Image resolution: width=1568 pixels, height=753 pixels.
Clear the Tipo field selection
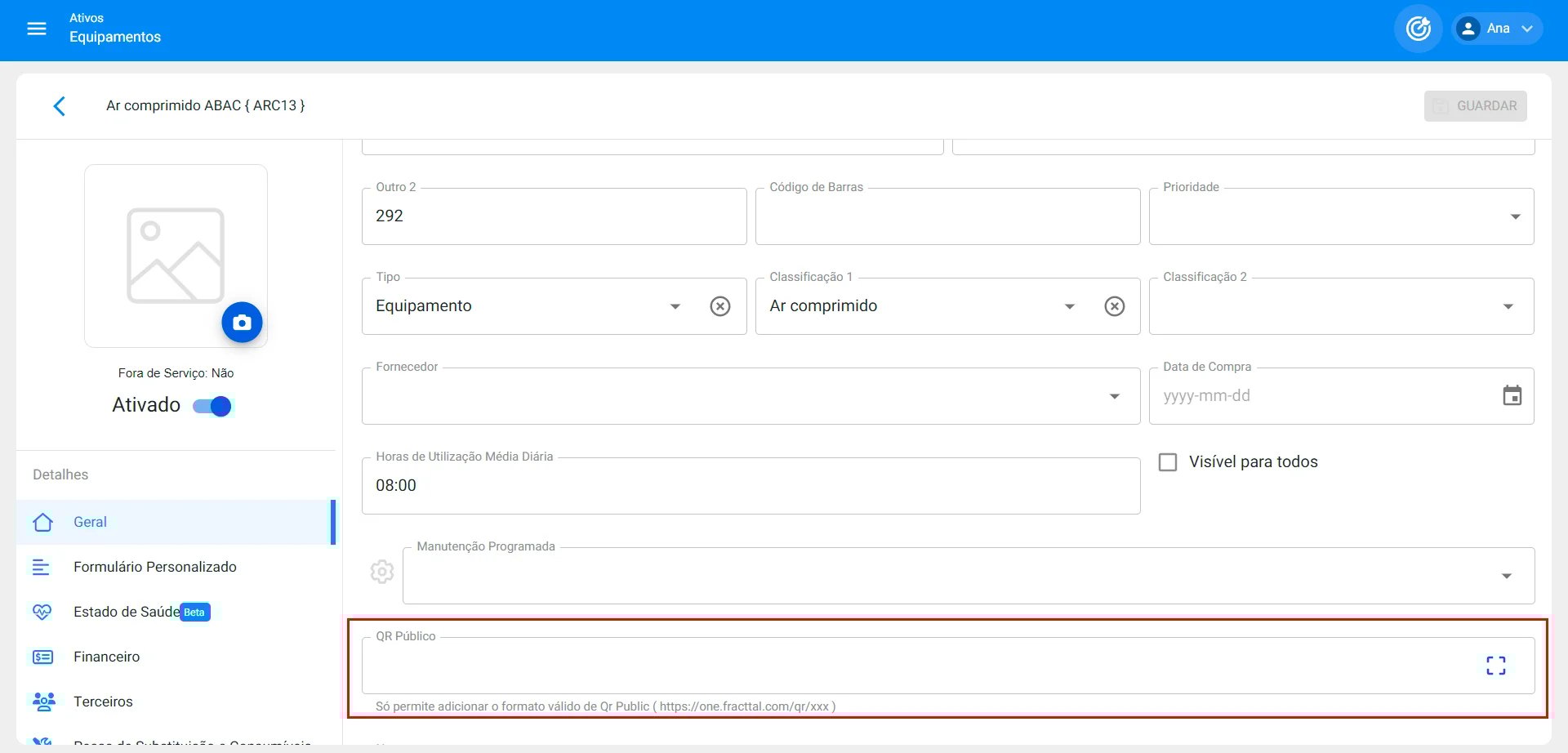[x=719, y=306]
